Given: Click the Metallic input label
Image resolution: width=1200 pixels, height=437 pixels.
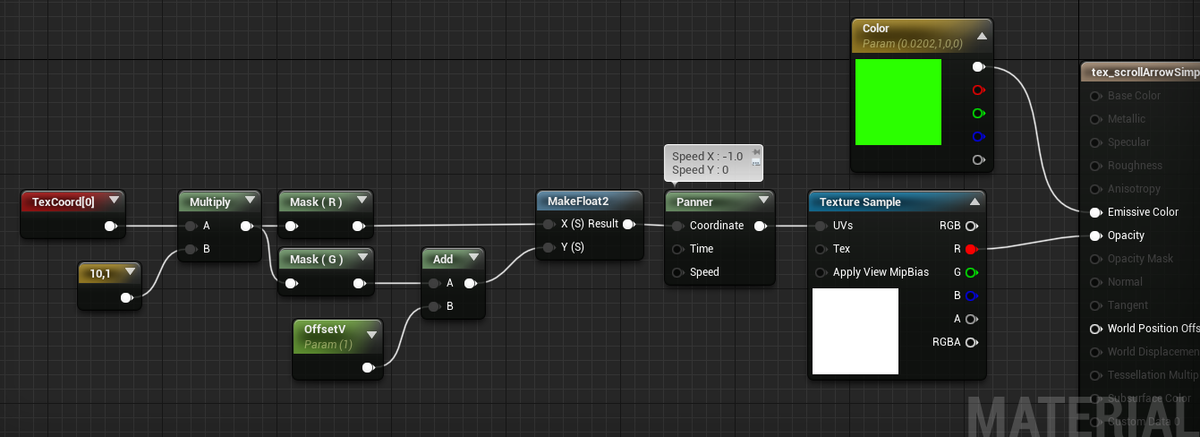Looking at the screenshot, I should pyautogui.click(x=1126, y=119).
